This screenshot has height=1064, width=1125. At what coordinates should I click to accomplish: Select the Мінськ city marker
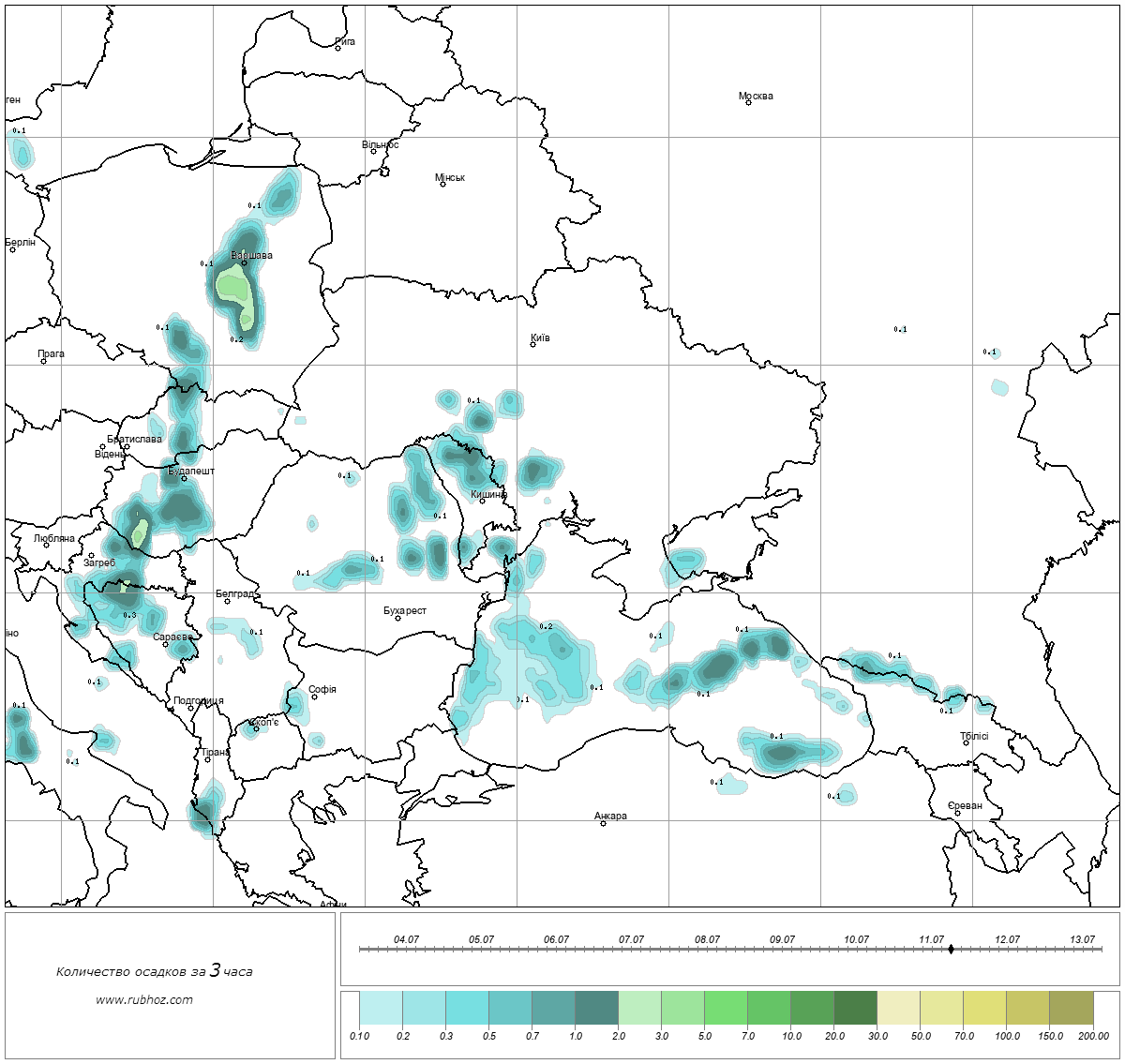point(442,184)
